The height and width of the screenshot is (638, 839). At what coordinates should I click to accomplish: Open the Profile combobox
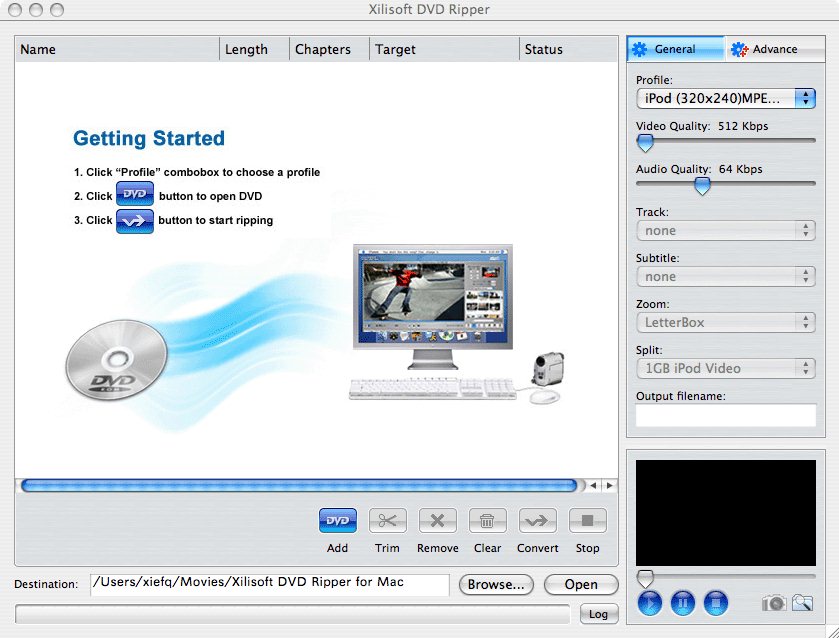point(726,98)
